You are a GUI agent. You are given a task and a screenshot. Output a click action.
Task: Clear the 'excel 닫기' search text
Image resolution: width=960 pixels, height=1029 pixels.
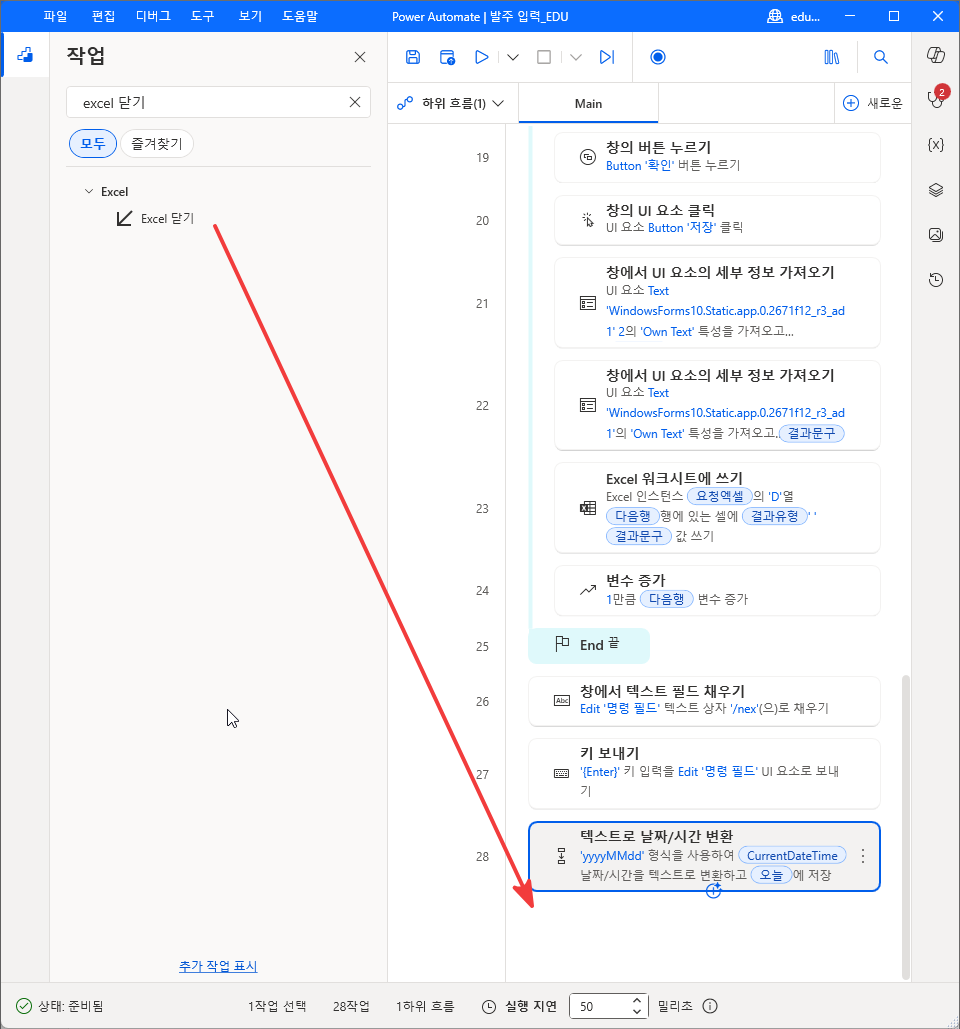(355, 102)
